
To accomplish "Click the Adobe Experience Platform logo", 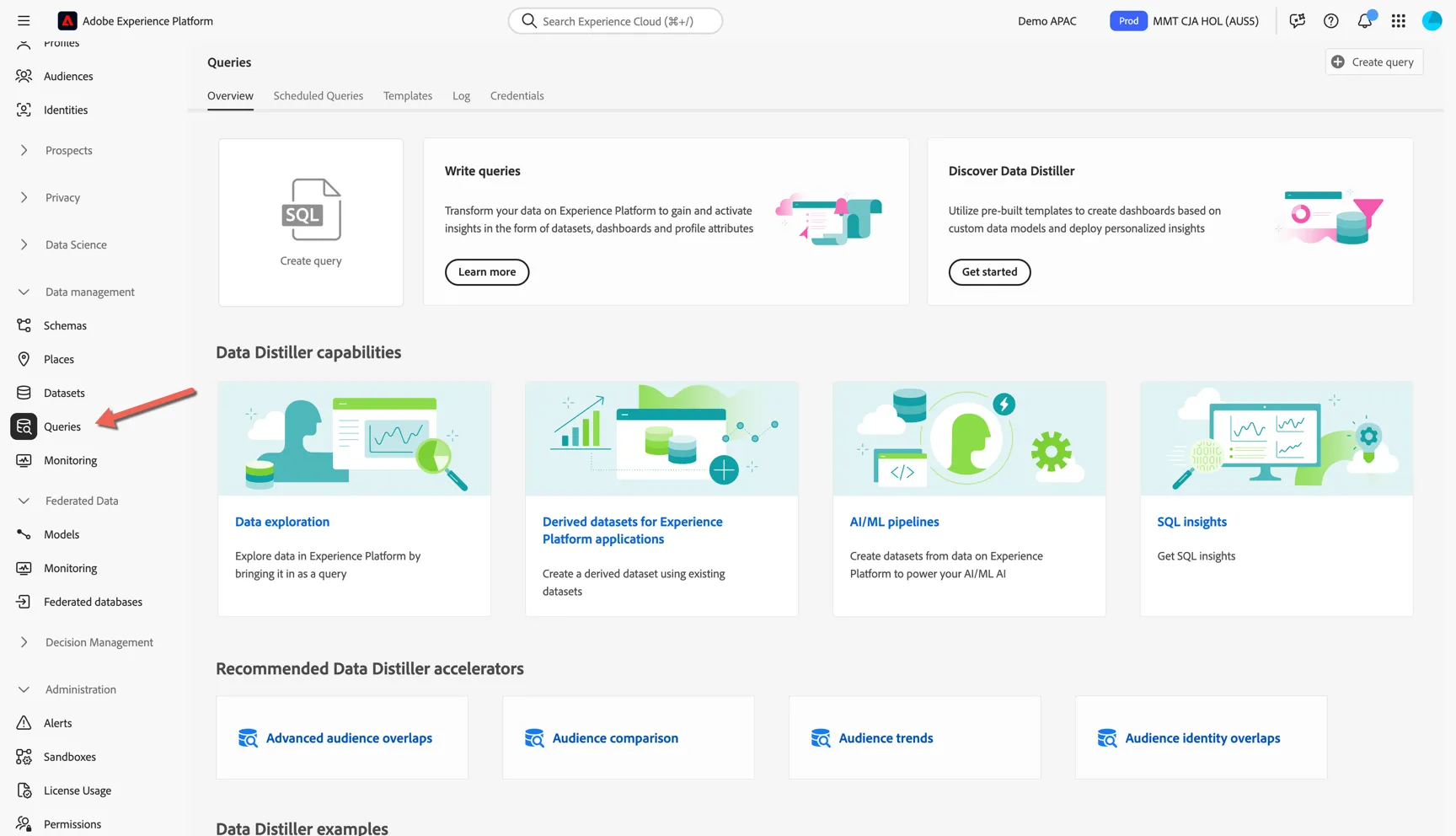I will click(67, 21).
